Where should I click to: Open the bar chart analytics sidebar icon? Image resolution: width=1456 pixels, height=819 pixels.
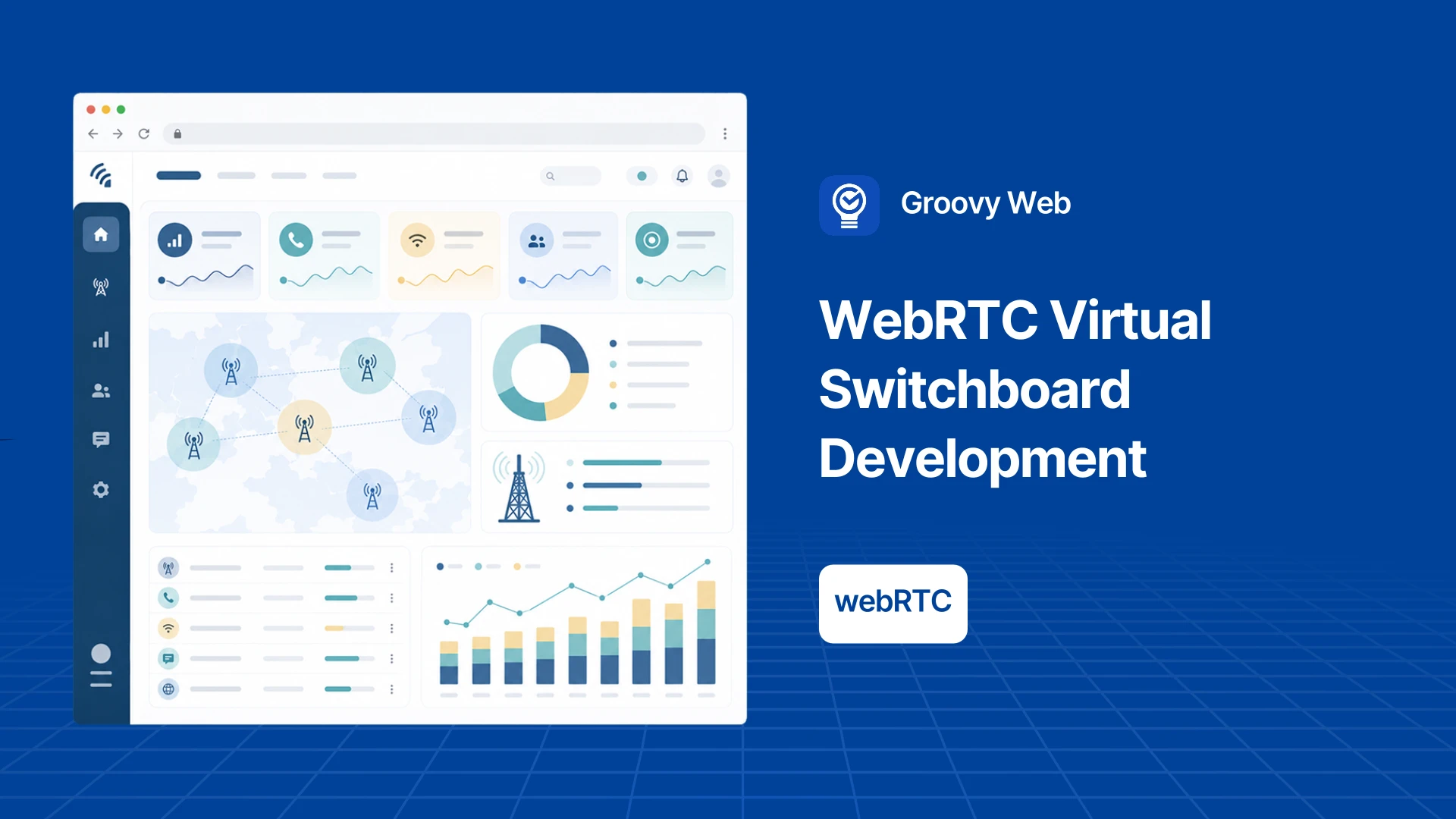click(x=101, y=339)
